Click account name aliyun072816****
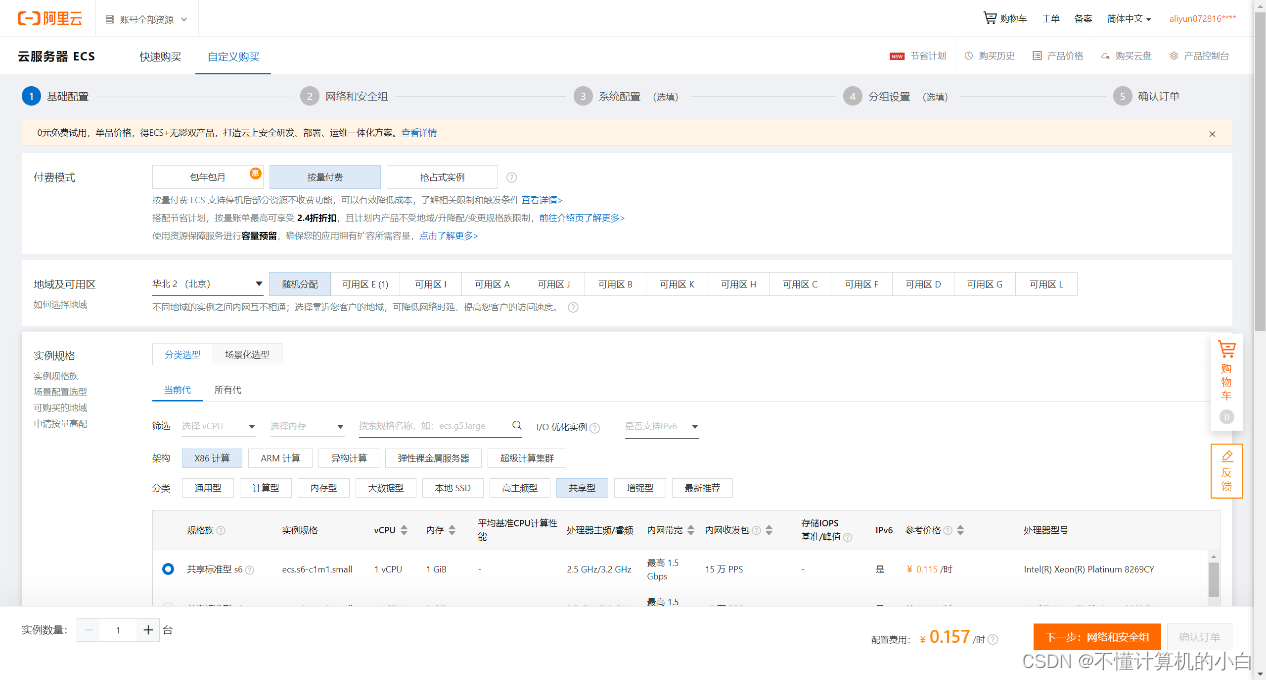Screen dimensions: 1266x680 pos(1203,19)
